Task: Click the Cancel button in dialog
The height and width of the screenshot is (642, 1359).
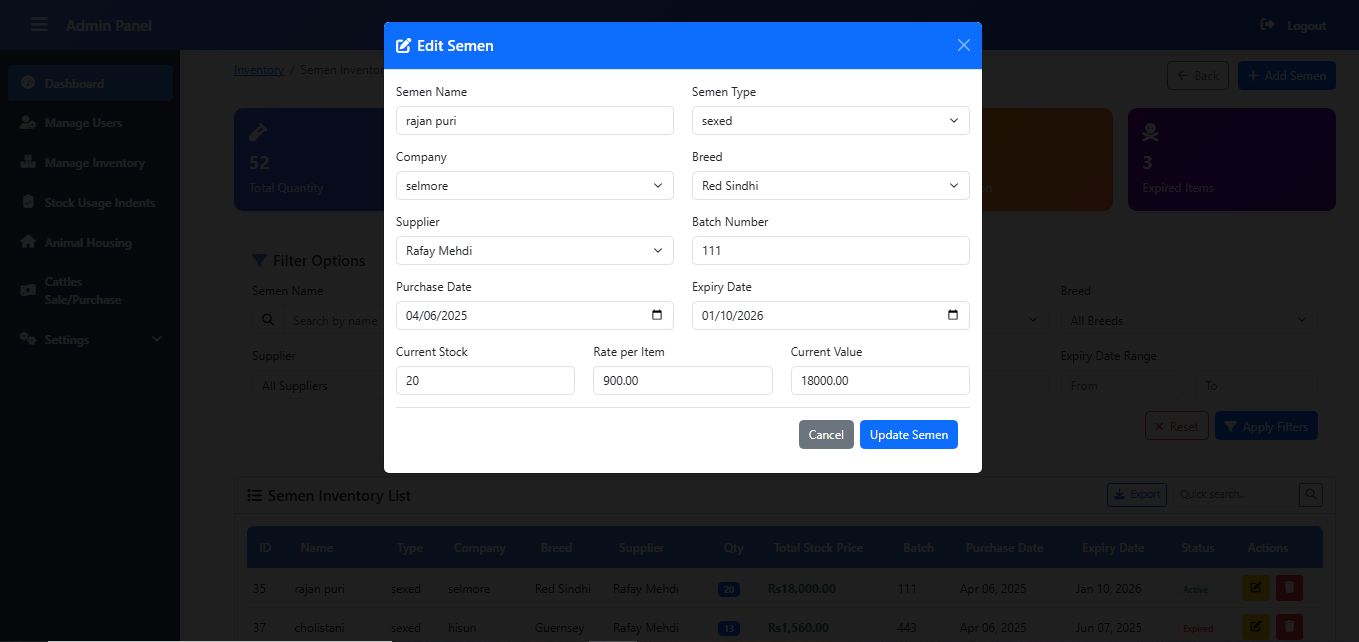Action: tap(826, 434)
